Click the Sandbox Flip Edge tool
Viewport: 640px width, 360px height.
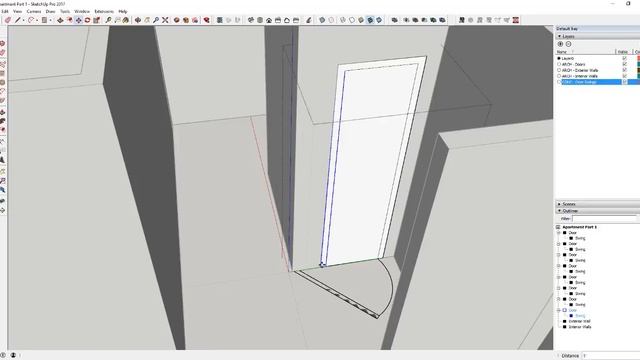click(x=516, y=20)
